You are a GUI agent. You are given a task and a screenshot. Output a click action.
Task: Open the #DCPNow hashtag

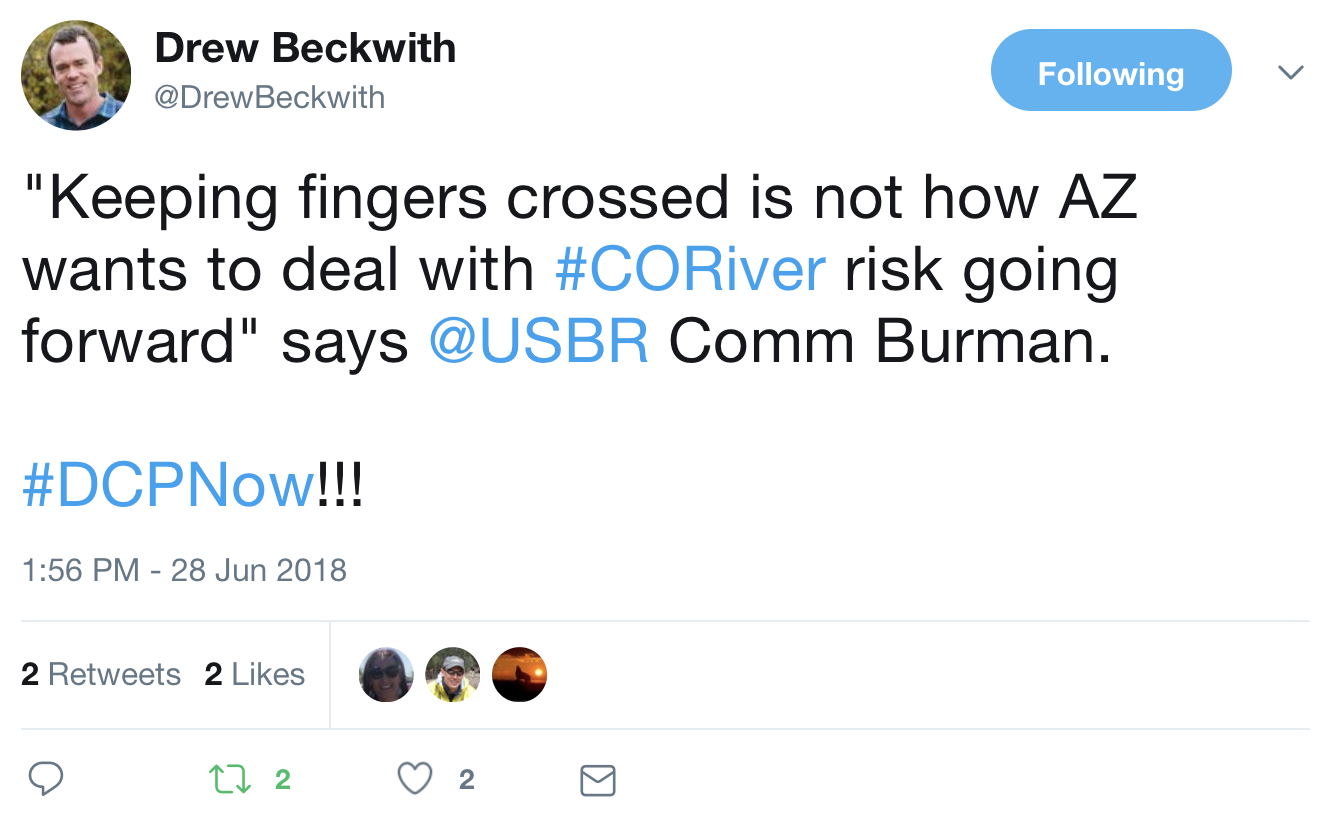tap(168, 486)
